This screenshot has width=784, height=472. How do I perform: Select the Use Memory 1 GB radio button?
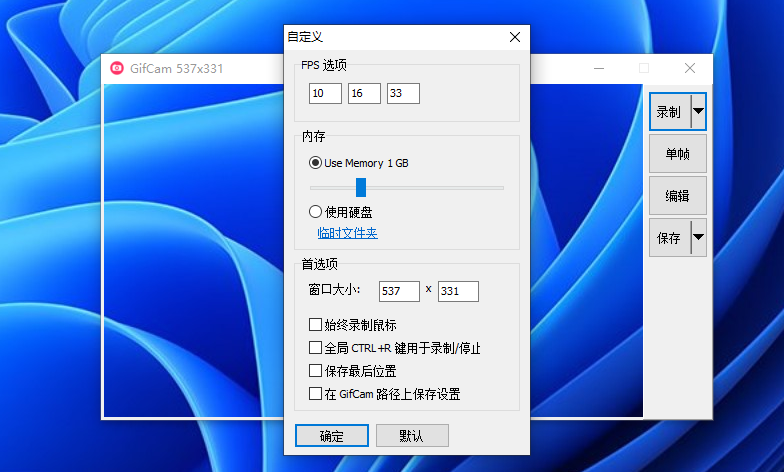pos(315,162)
